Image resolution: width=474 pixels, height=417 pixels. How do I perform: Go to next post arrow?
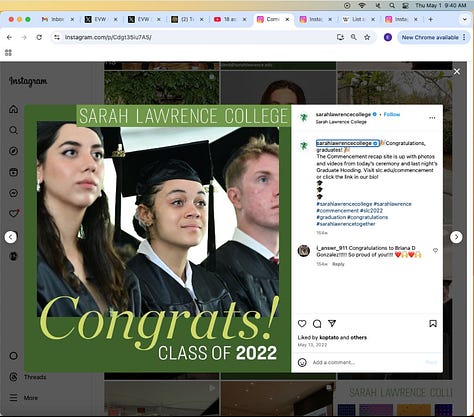click(456, 237)
